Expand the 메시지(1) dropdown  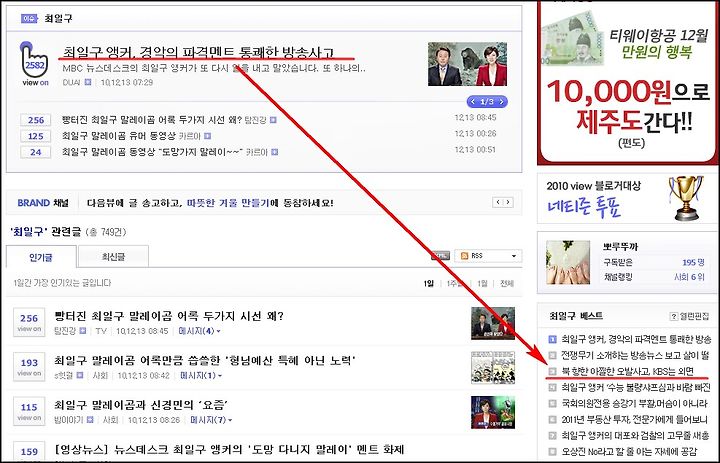[x=201, y=375]
